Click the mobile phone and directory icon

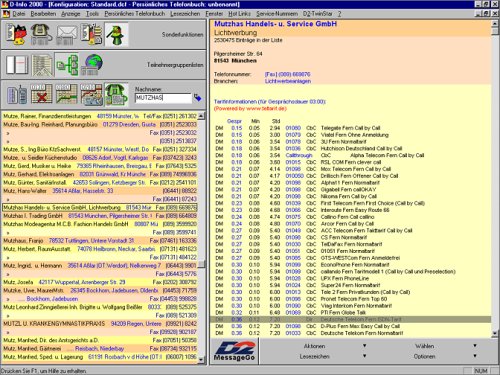pyautogui.click(x=17, y=94)
